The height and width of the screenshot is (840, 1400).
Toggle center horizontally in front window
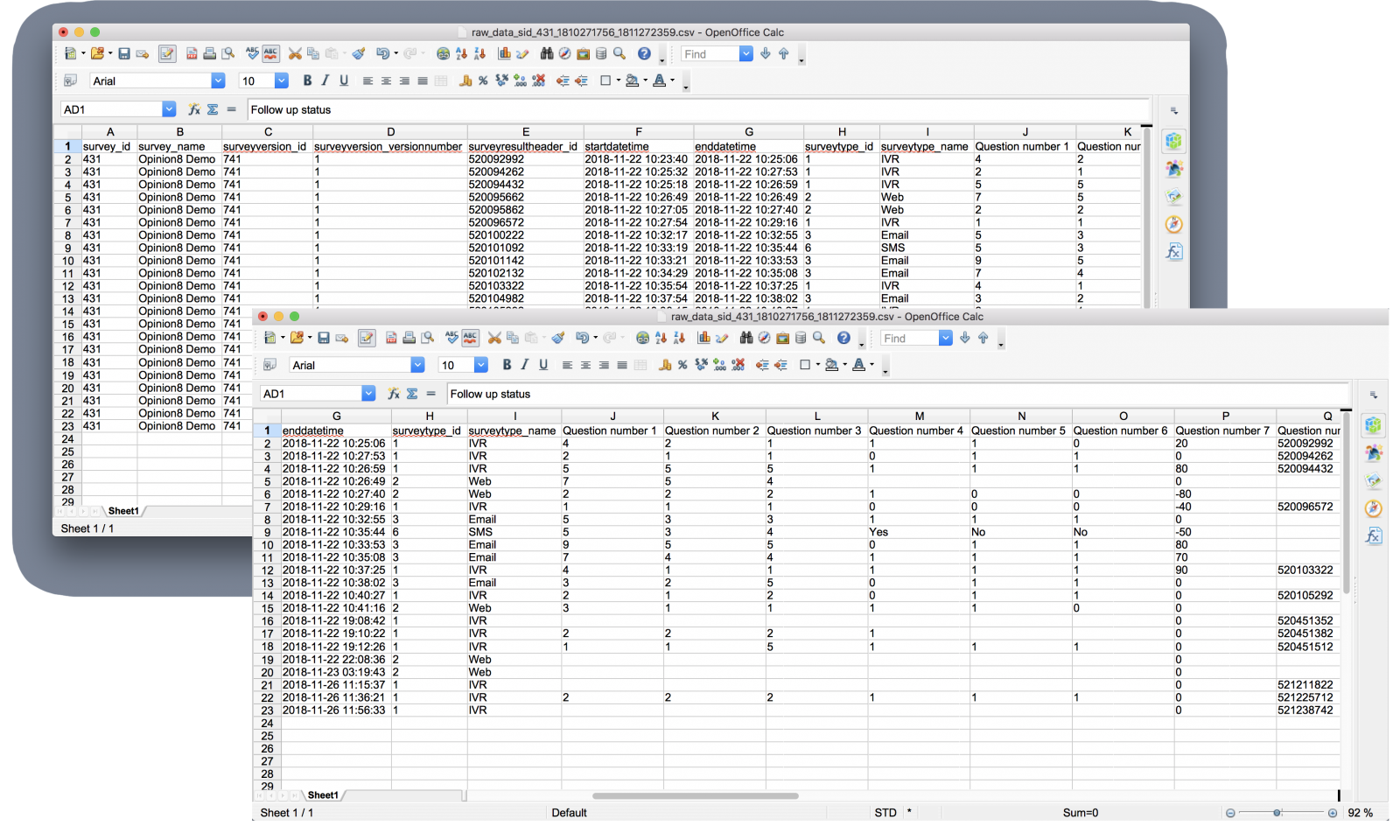pos(585,366)
